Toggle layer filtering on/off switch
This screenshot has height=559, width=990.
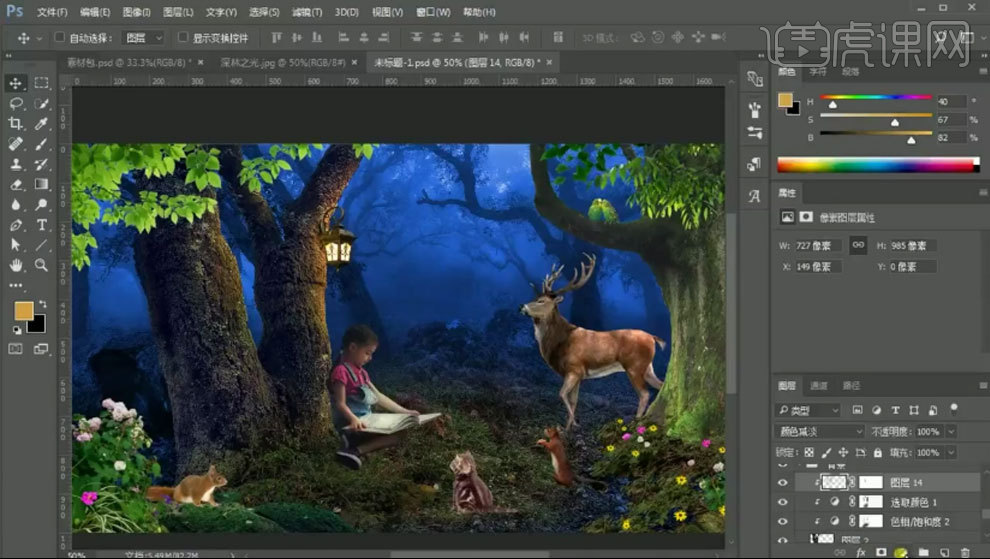(954, 409)
